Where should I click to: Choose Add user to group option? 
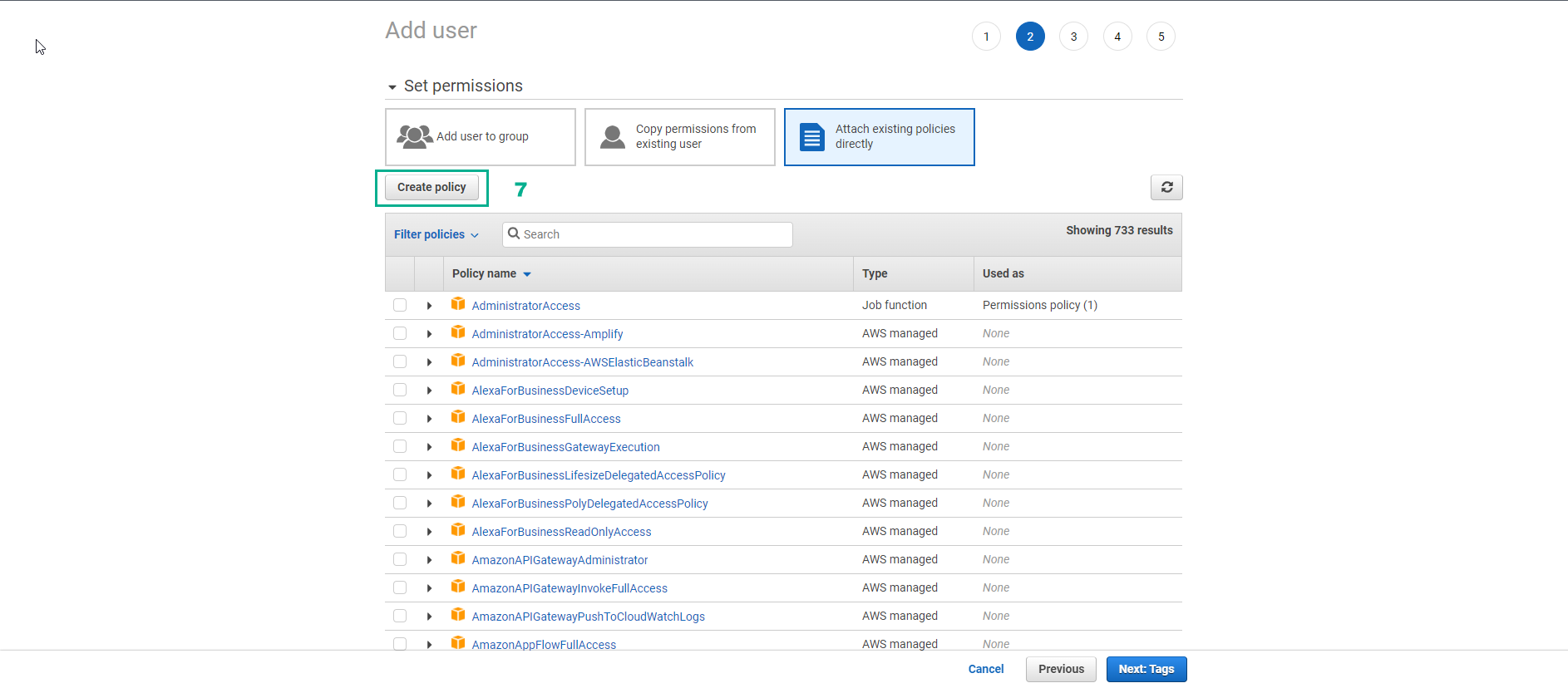point(481,137)
